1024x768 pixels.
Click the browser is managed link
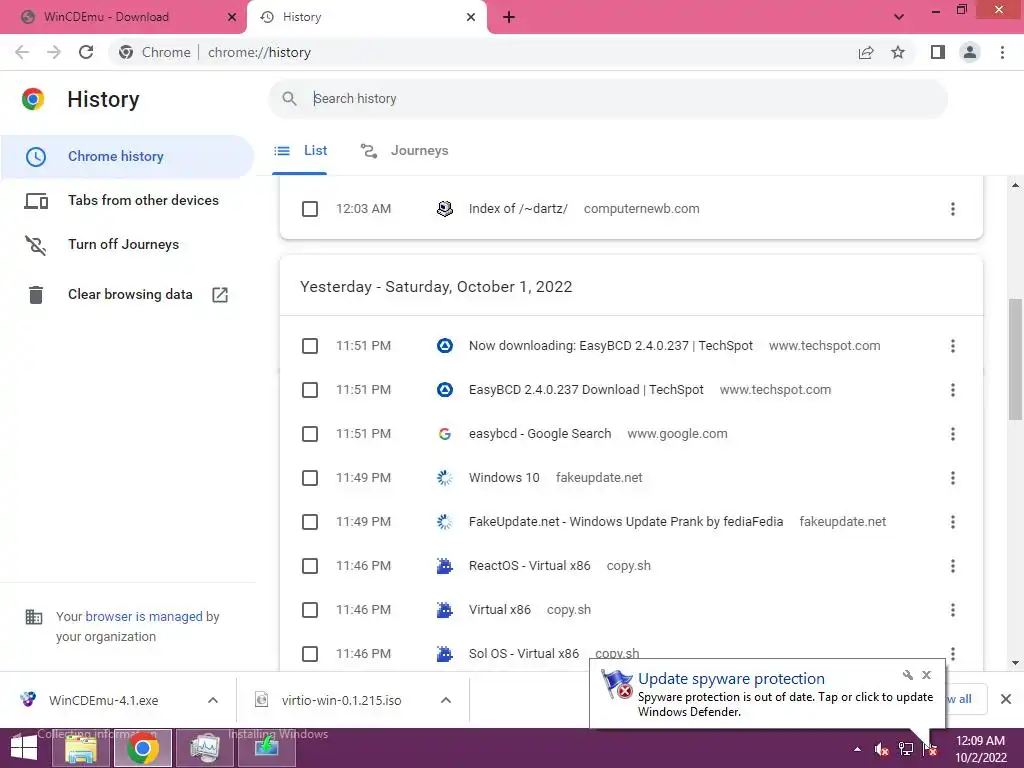[144, 616]
